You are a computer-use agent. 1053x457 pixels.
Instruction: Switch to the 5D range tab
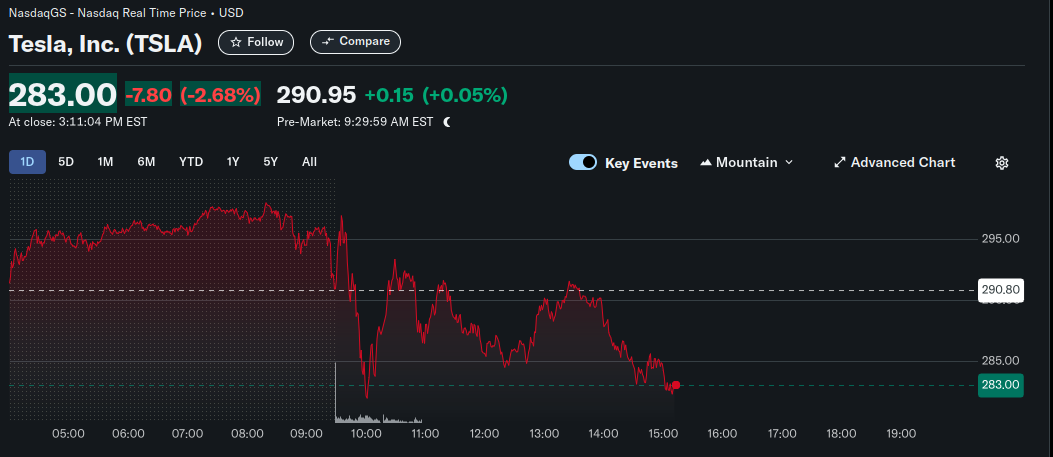66,162
